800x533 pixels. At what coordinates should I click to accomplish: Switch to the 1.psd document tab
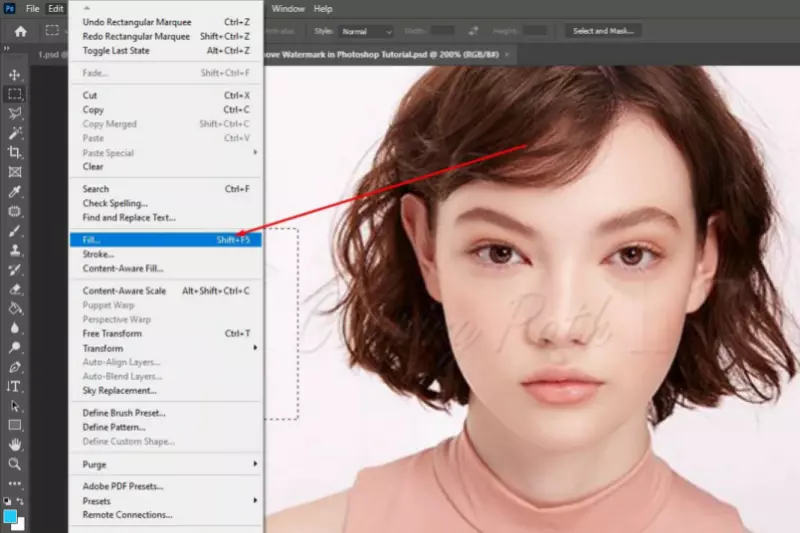[x=50, y=55]
